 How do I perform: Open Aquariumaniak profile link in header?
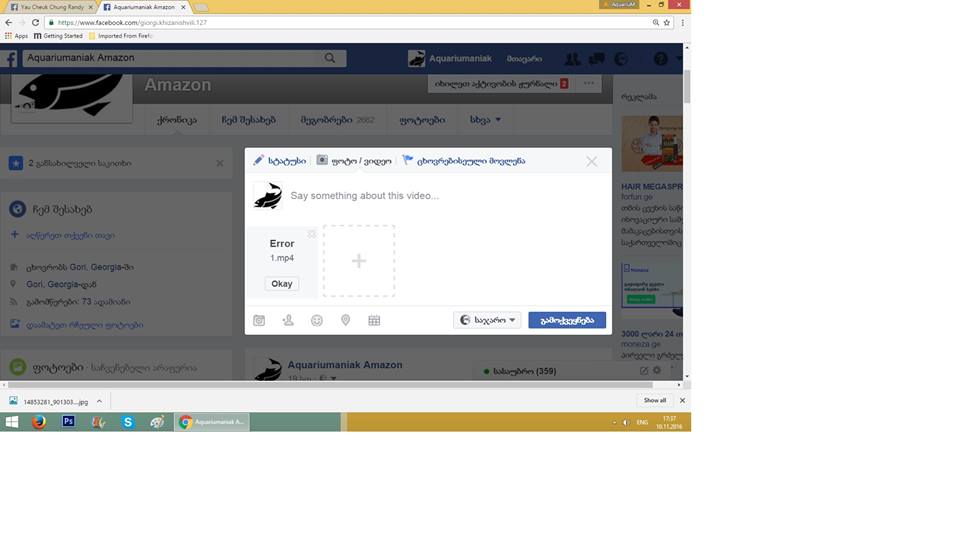(x=450, y=59)
